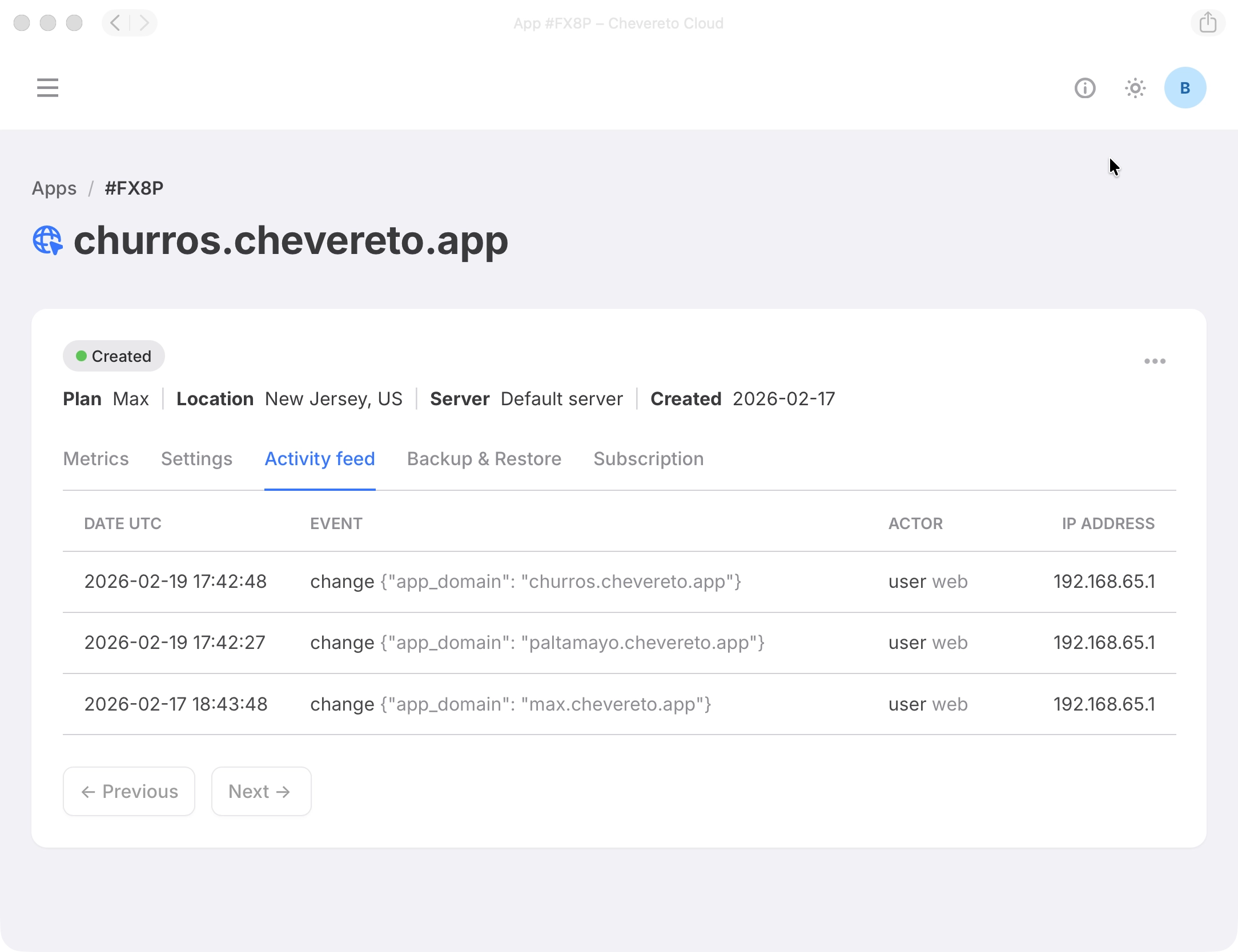Go forward with the browser forward arrow
The width and height of the screenshot is (1238, 952).
coord(143,23)
